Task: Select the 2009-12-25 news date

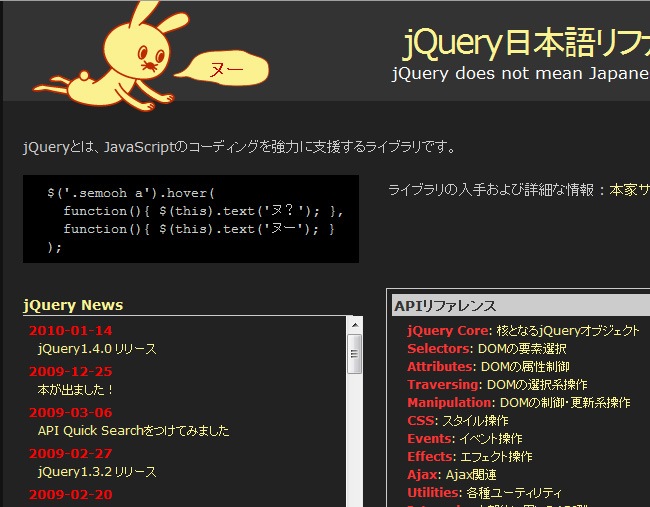Action: [x=70, y=371]
